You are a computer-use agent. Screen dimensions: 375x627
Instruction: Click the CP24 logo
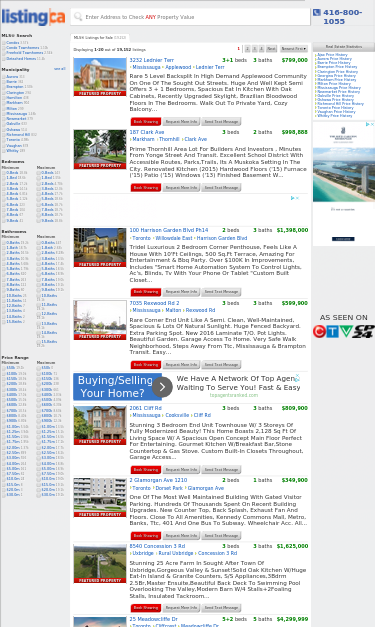click(x=363, y=331)
